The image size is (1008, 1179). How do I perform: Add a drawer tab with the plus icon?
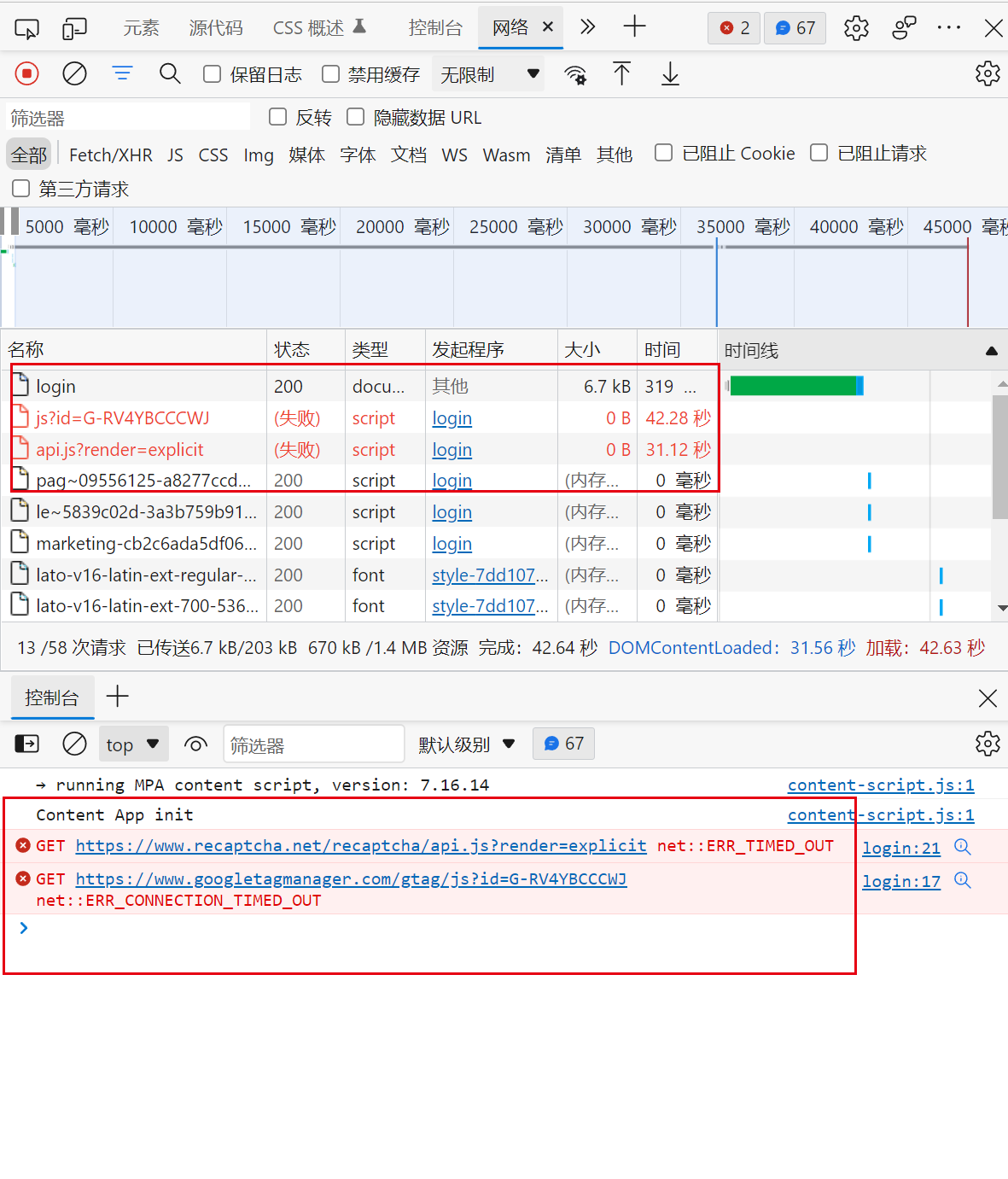coord(118,697)
